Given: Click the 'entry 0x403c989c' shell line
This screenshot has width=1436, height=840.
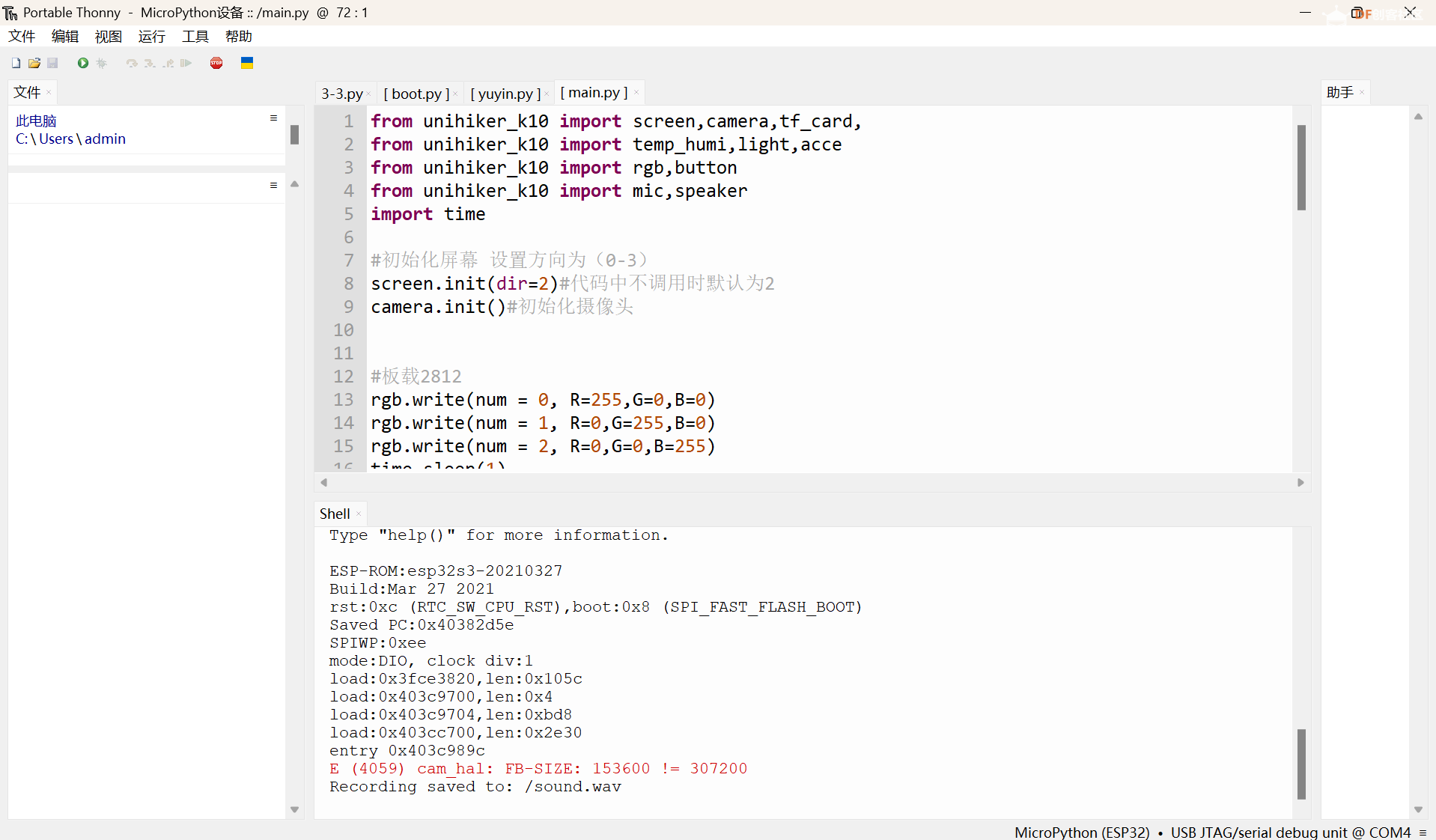Looking at the screenshot, I should (407, 751).
